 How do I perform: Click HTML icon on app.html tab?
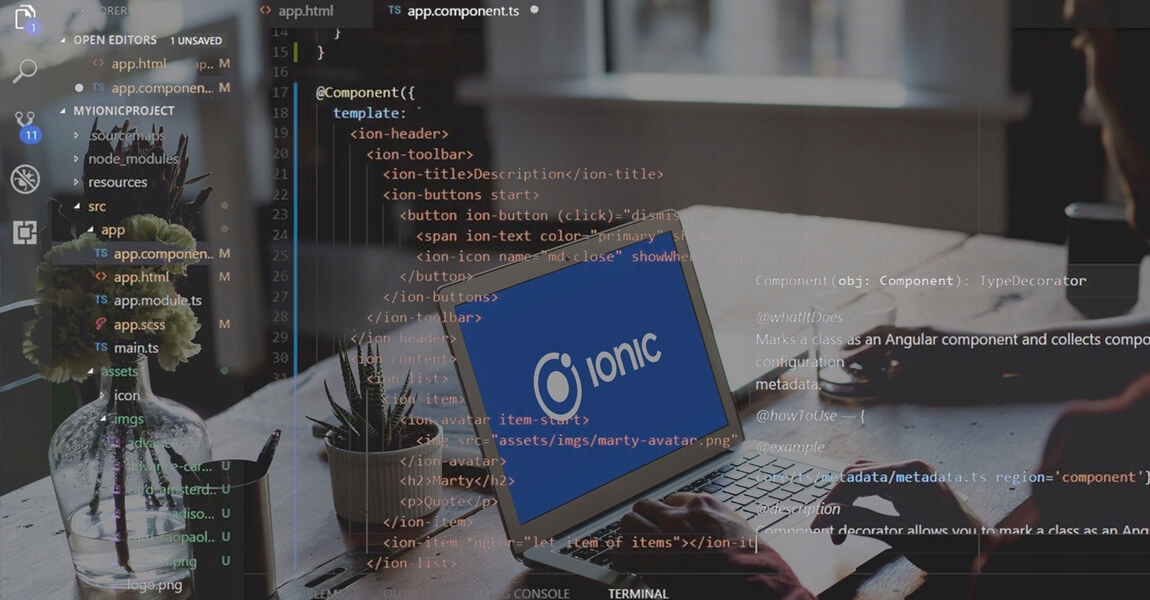[x=265, y=10]
